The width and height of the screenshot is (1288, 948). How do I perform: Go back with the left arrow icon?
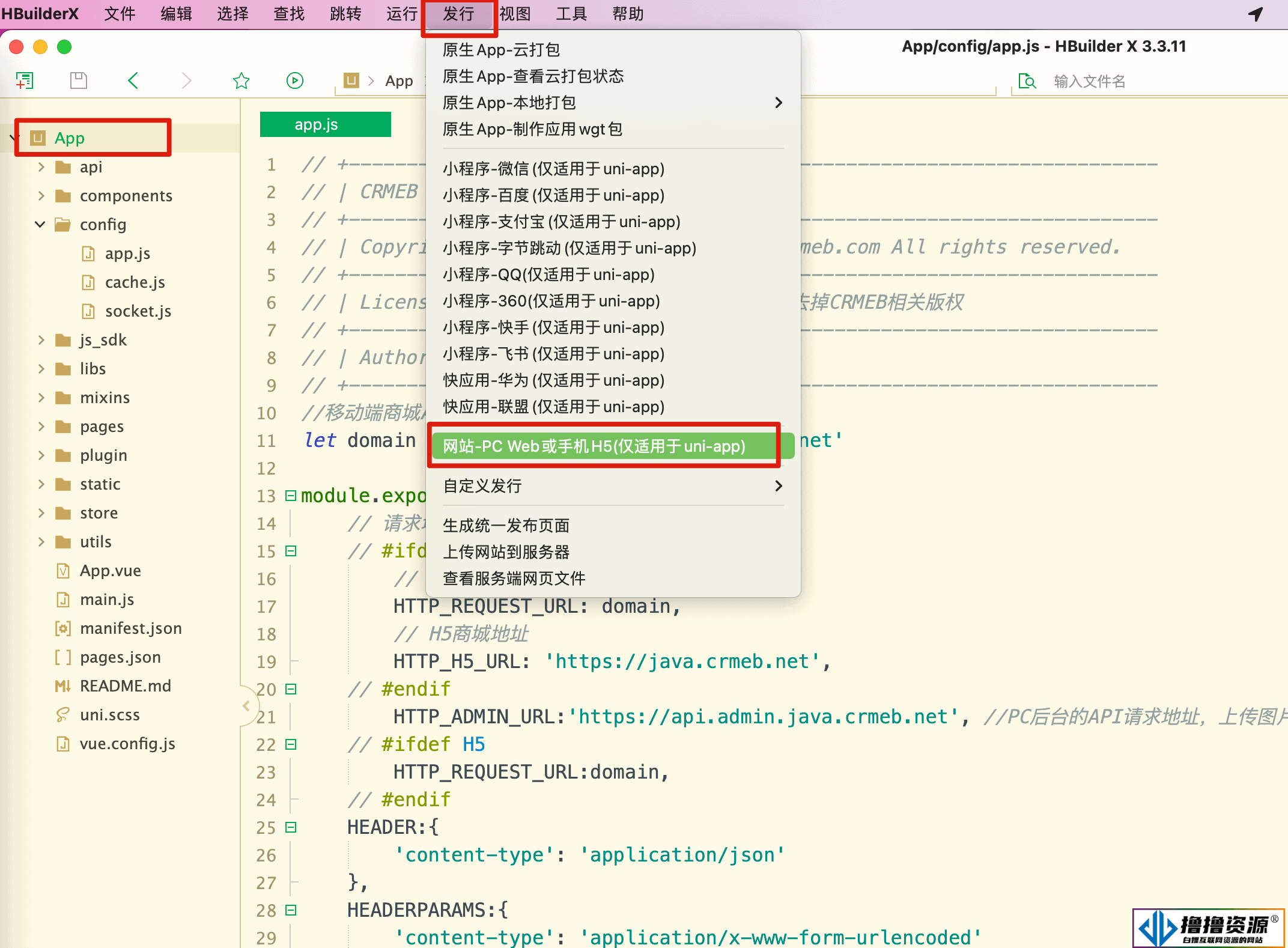click(133, 80)
